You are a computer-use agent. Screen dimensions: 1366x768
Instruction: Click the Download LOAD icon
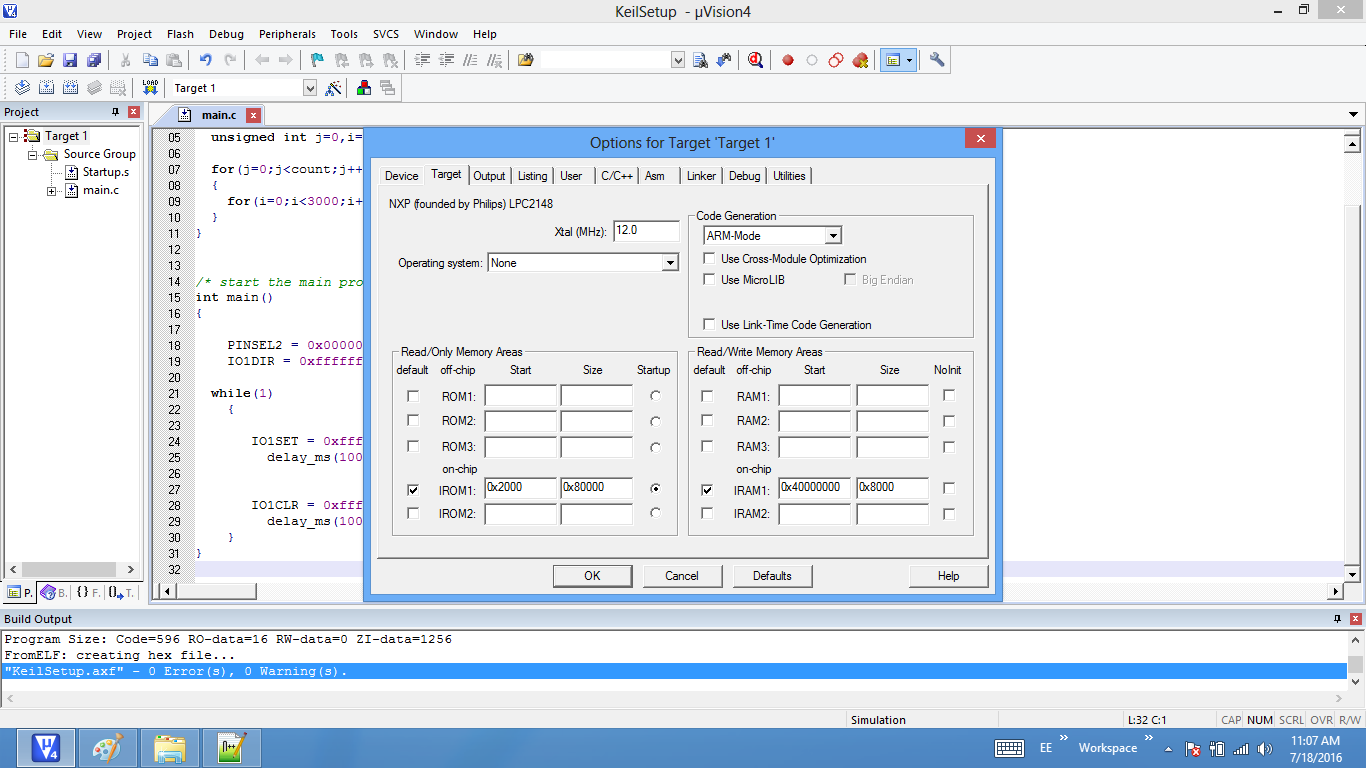click(150, 88)
